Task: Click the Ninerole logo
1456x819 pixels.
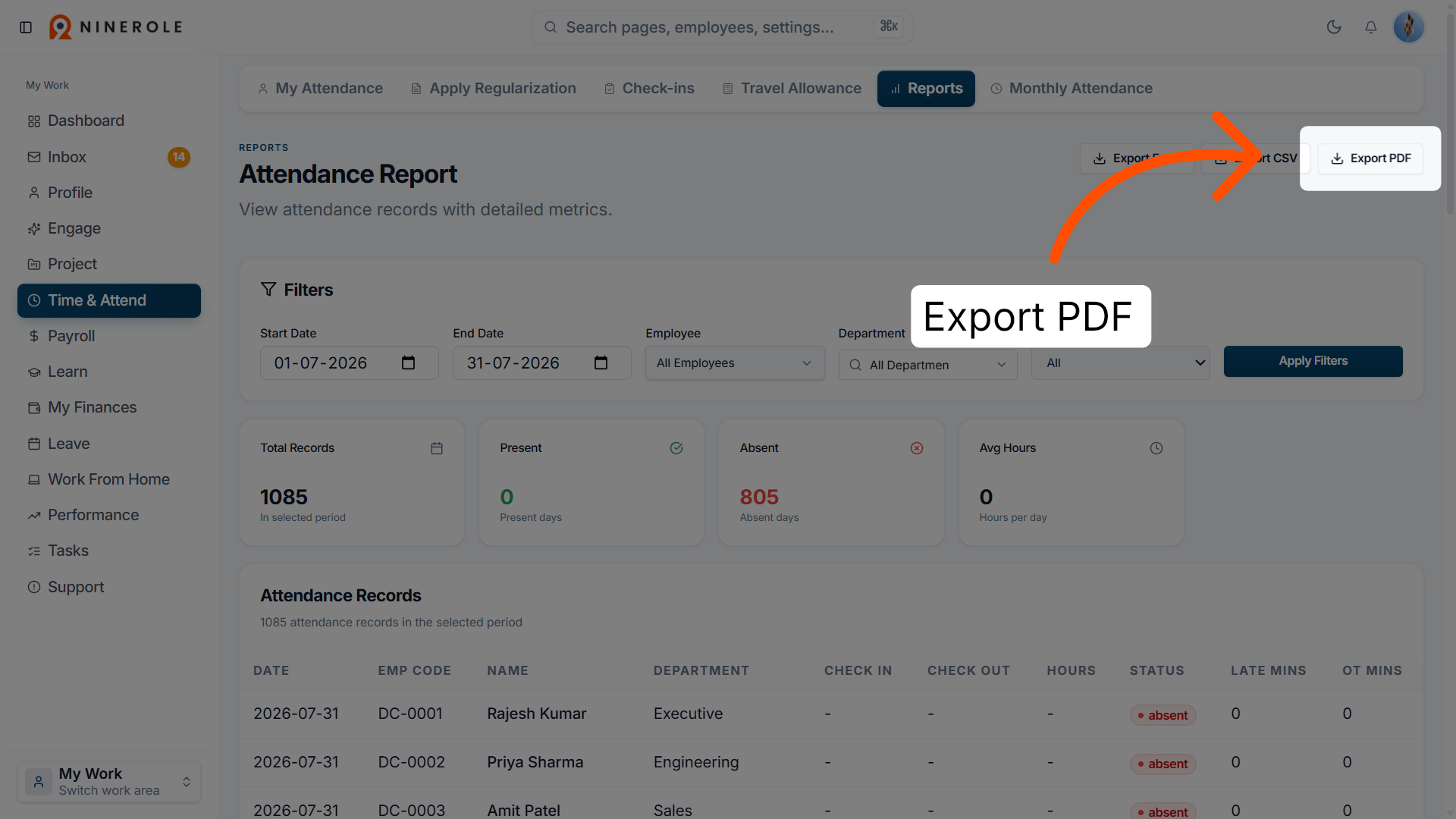Action: point(116,27)
